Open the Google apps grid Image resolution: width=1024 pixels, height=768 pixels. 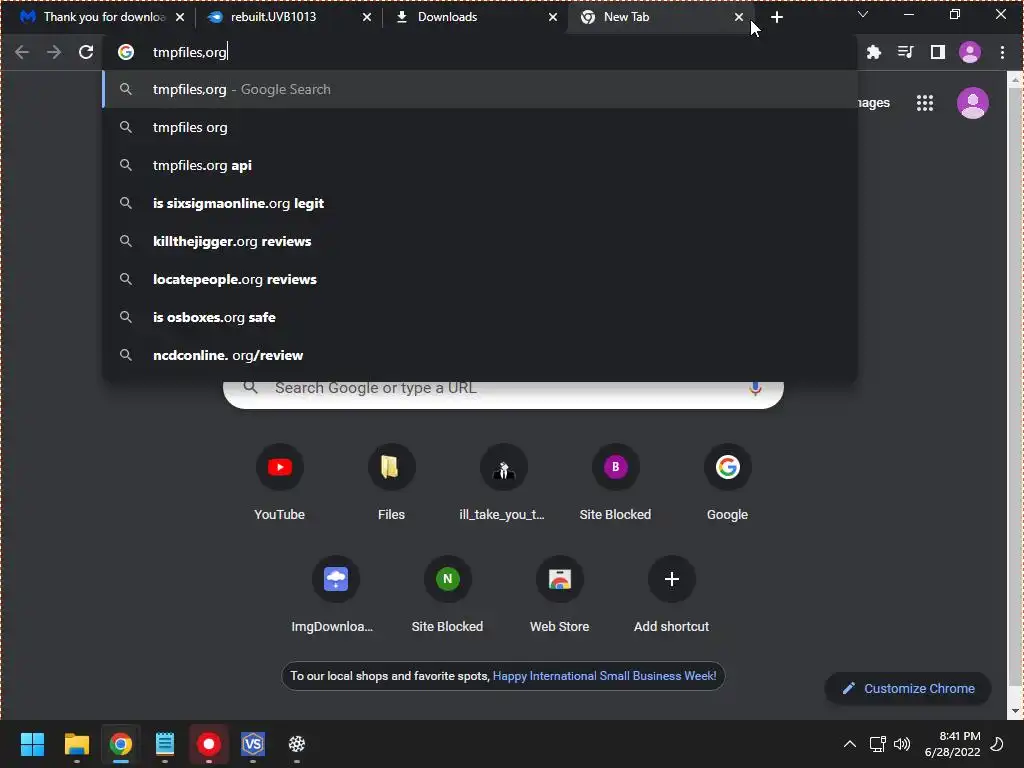[x=925, y=103]
